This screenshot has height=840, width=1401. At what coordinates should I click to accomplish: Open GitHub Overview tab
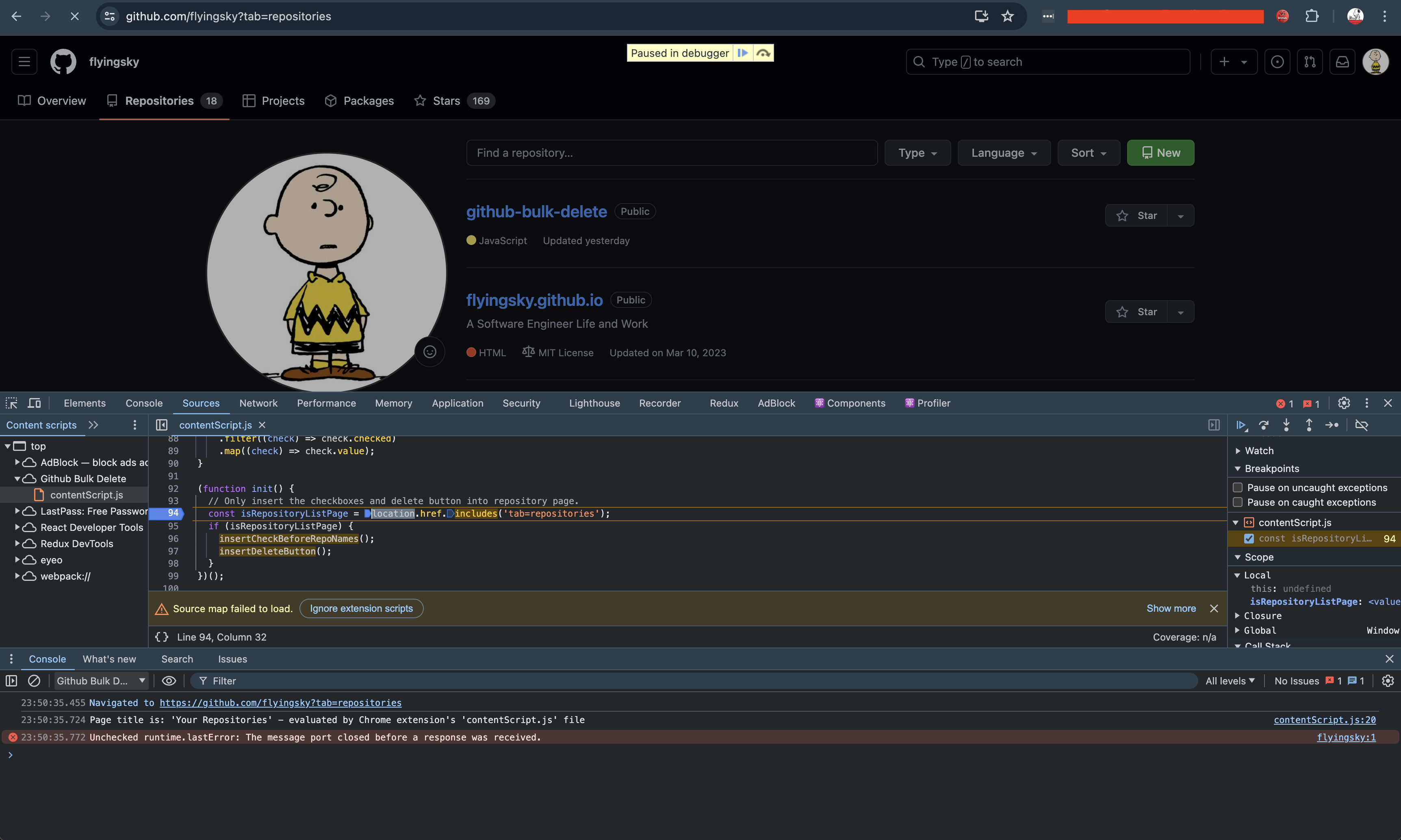52,101
